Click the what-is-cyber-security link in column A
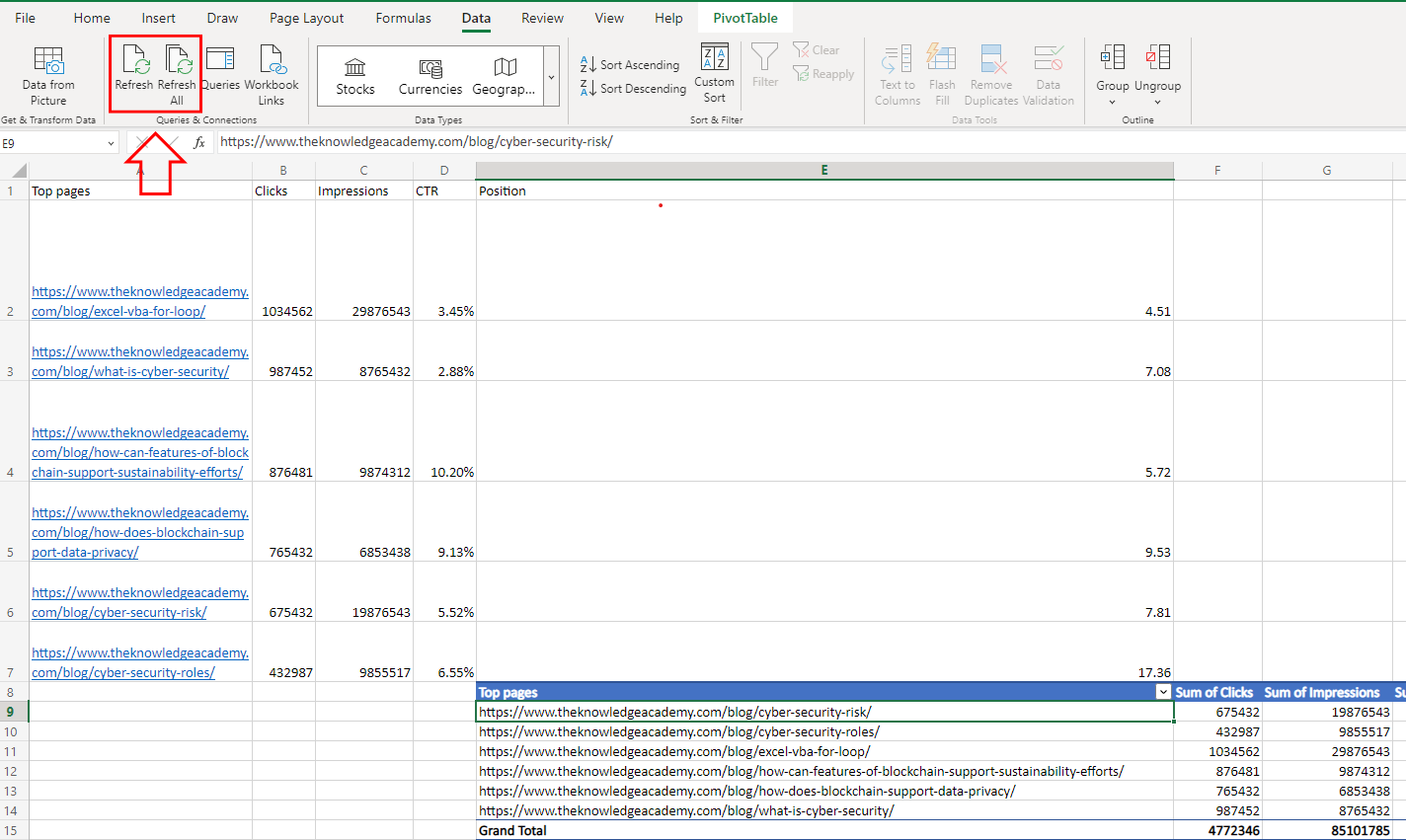 (x=130, y=371)
